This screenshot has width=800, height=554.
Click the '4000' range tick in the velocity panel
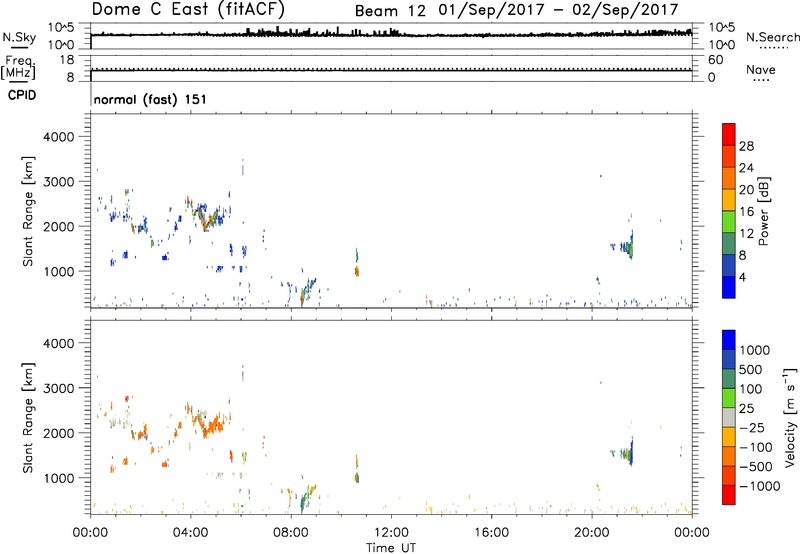(59, 343)
